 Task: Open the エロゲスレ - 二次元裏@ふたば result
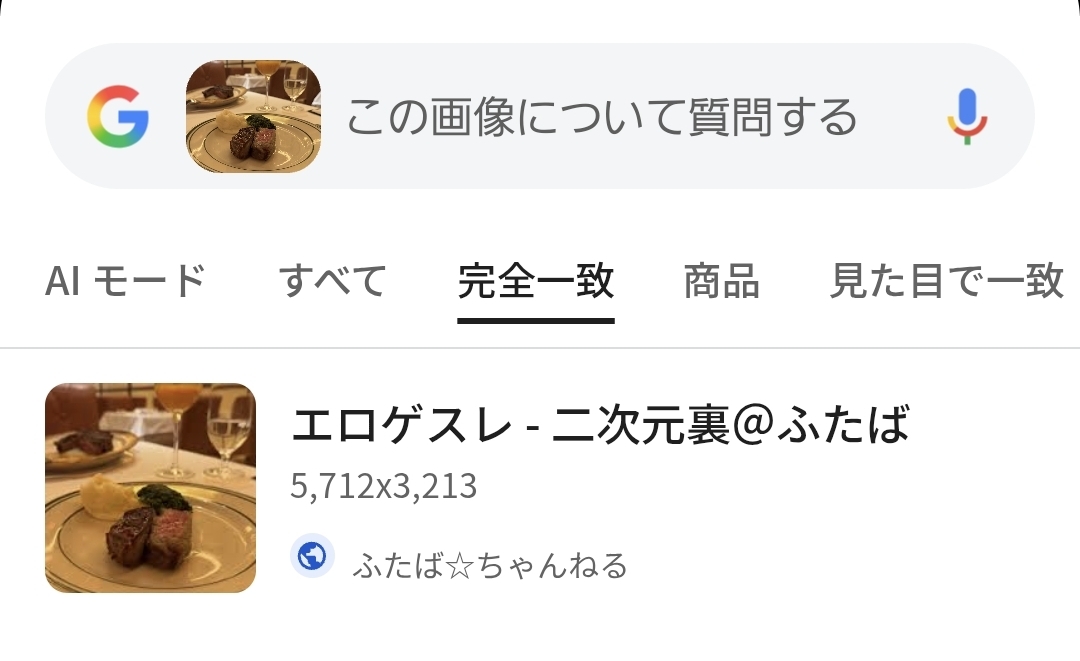600,424
